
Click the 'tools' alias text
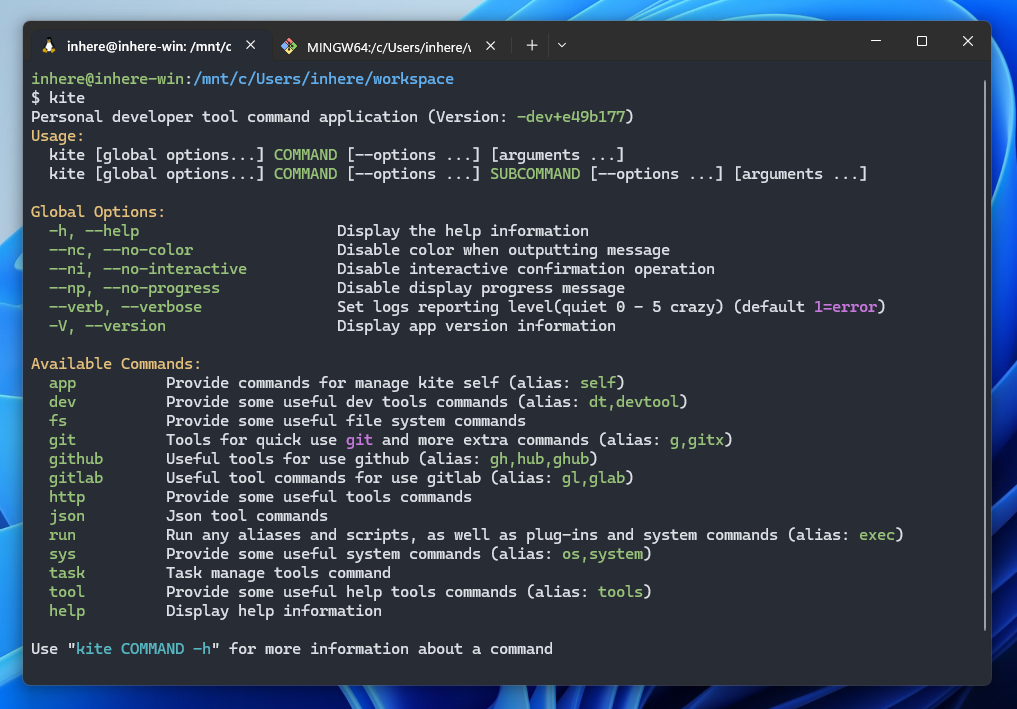[x=621, y=592]
